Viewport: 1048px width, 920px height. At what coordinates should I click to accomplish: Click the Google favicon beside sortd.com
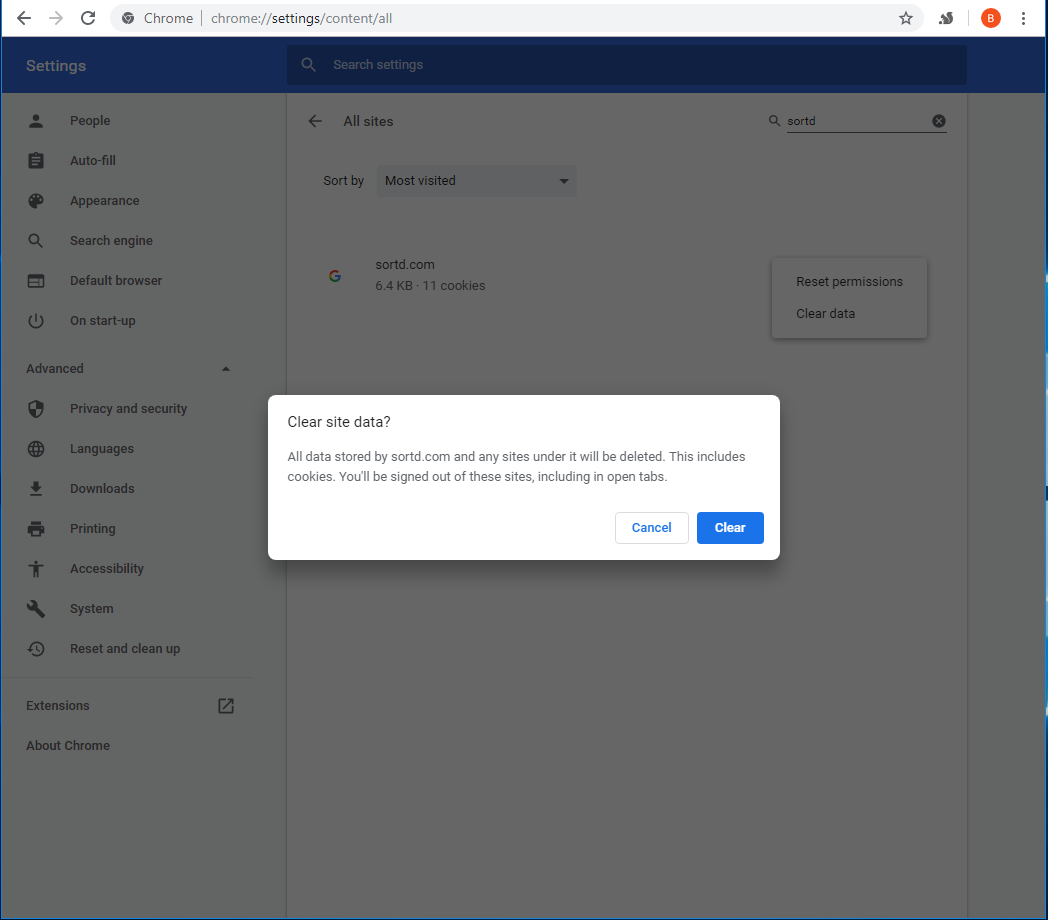pyautogui.click(x=335, y=275)
